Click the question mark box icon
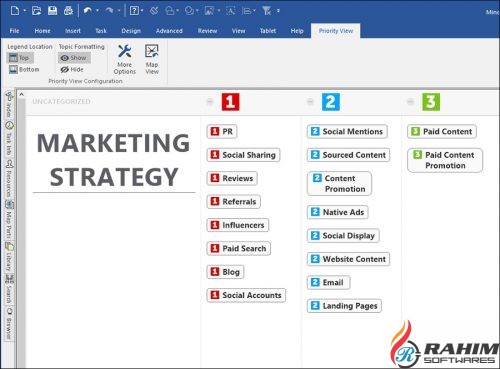Image resolution: width=500 pixels, height=369 pixels. (x=134, y=11)
